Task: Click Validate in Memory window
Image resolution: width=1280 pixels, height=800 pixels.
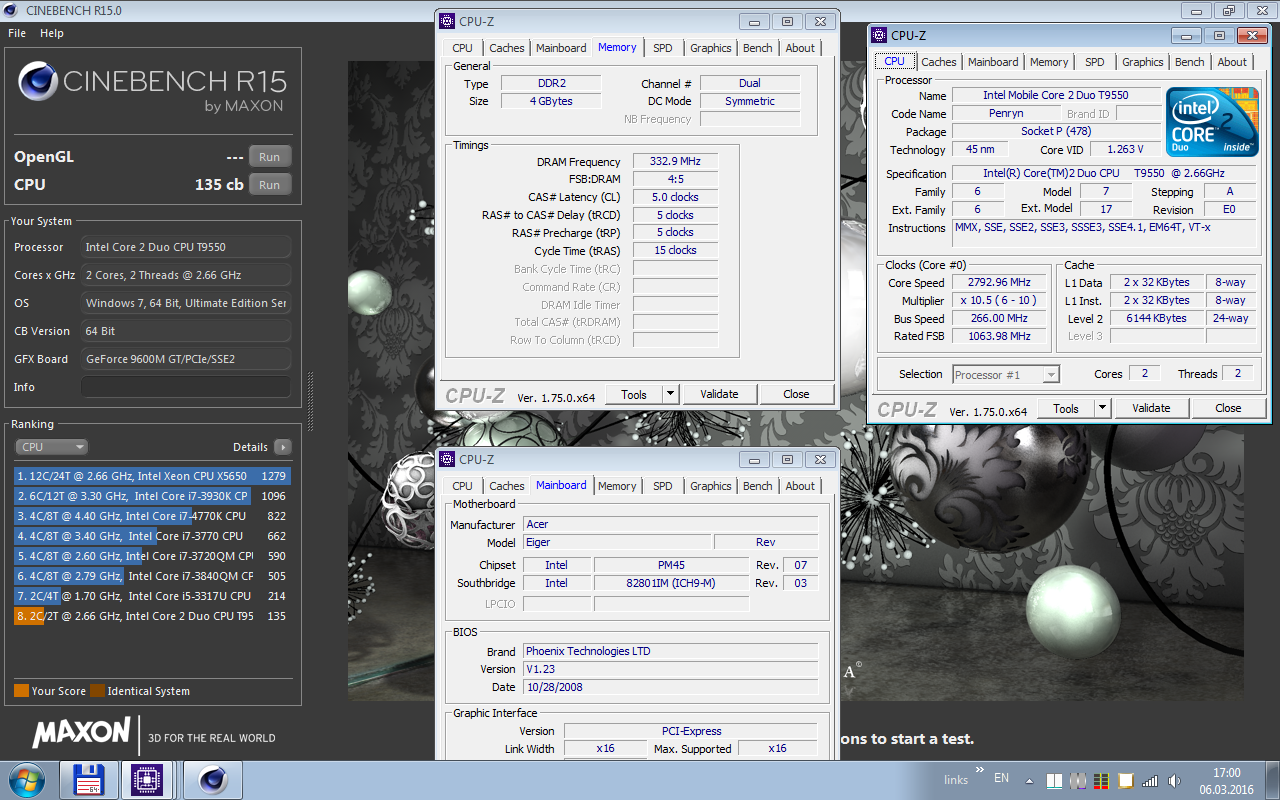Action: click(719, 394)
